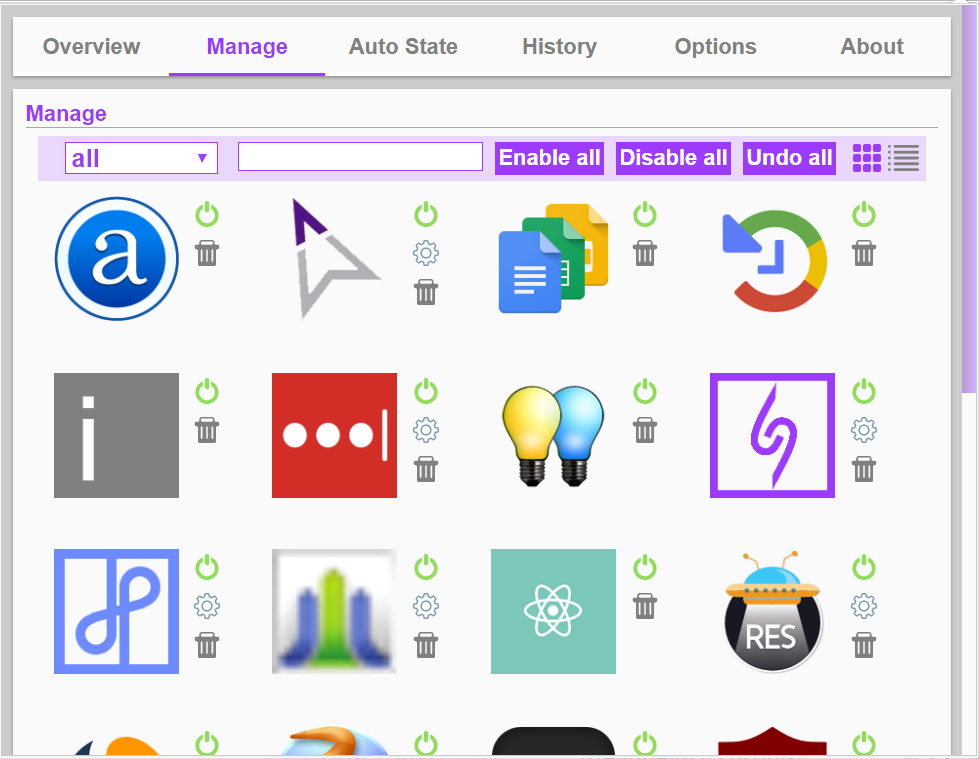Delete the blue 'a' extension
This screenshot has height=759, width=979.
click(x=207, y=253)
